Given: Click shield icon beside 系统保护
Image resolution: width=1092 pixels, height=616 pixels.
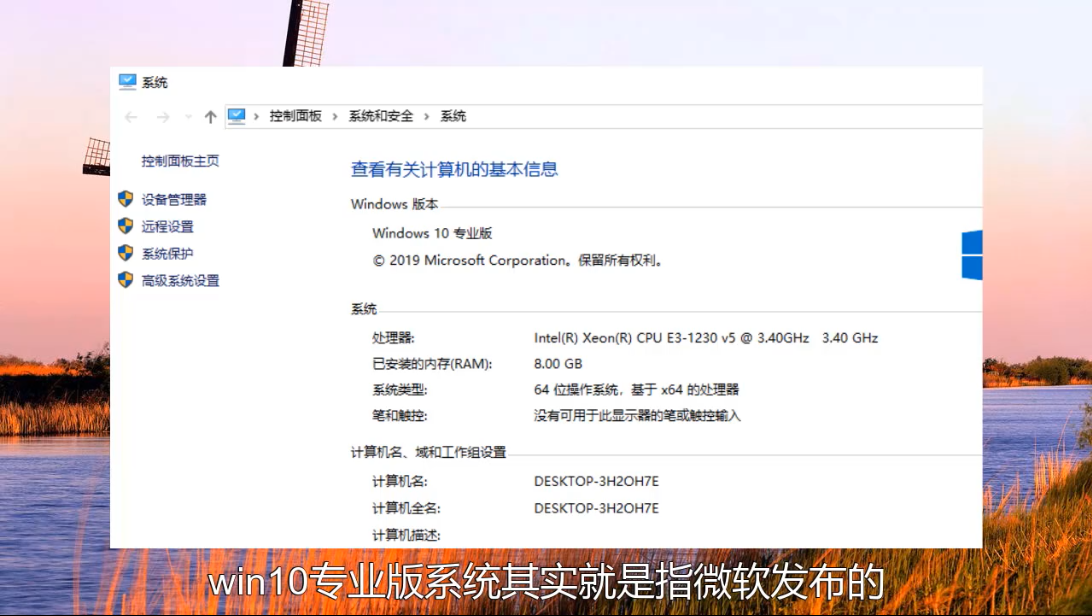Looking at the screenshot, I should (x=125, y=253).
